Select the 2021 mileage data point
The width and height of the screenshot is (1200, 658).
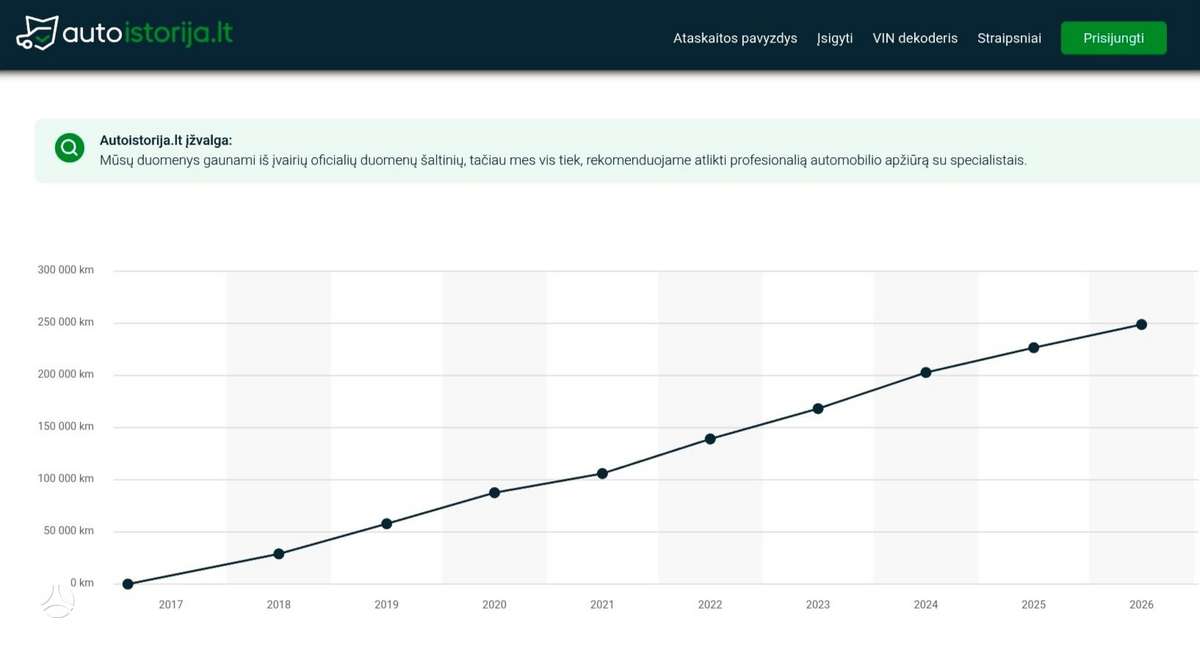pos(602,473)
